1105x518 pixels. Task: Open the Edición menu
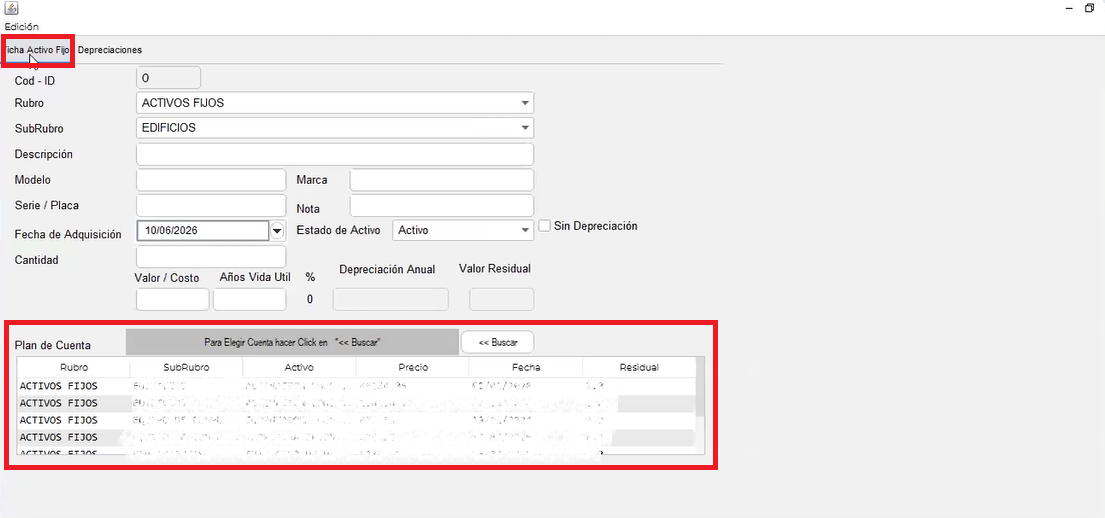pyautogui.click(x=22, y=27)
